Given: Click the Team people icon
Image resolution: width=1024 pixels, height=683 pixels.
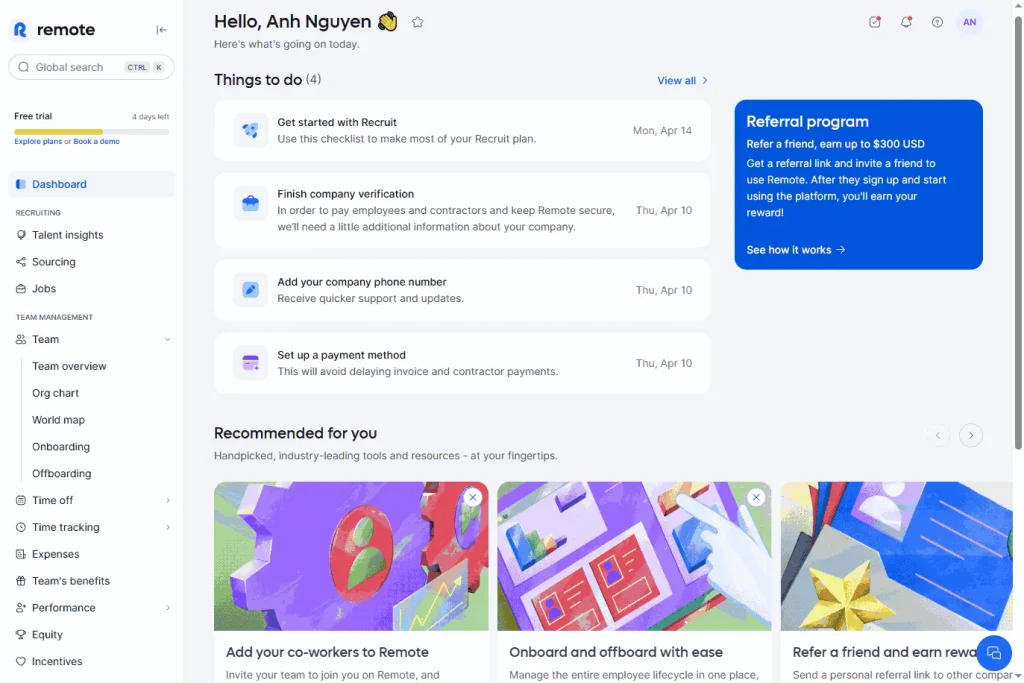Looking at the screenshot, I should tap(21, 340).
